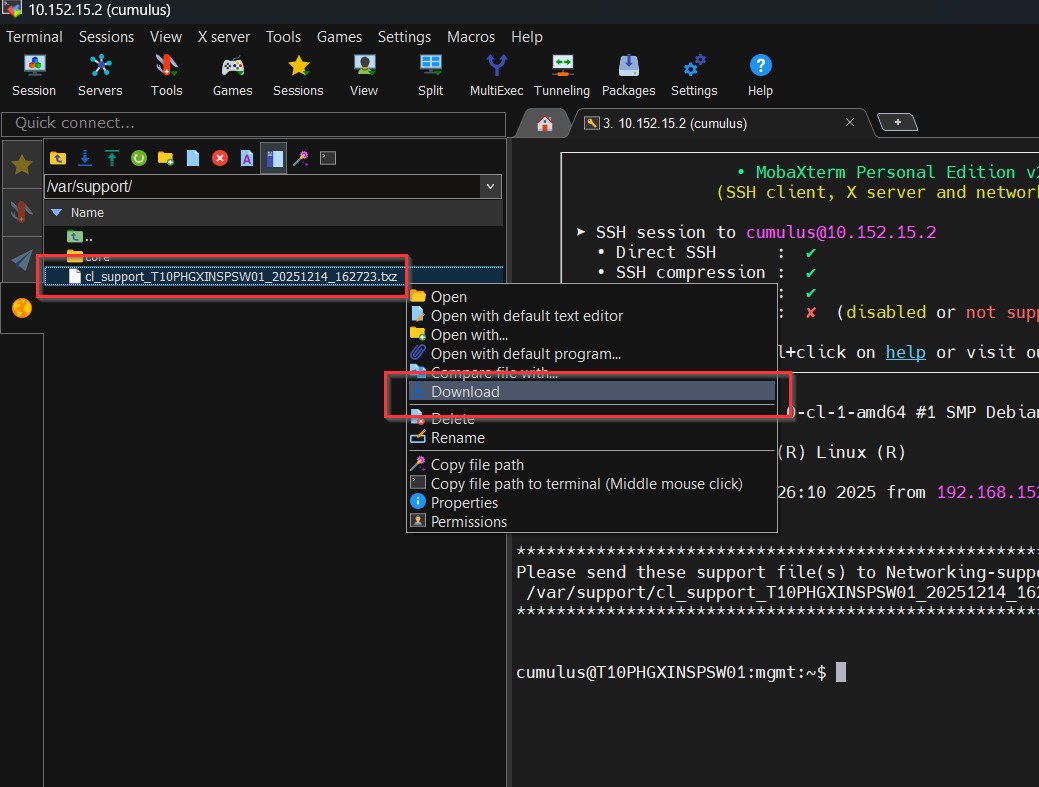Switch to the home tab
1039x787 pixels.
coord(545,124)
